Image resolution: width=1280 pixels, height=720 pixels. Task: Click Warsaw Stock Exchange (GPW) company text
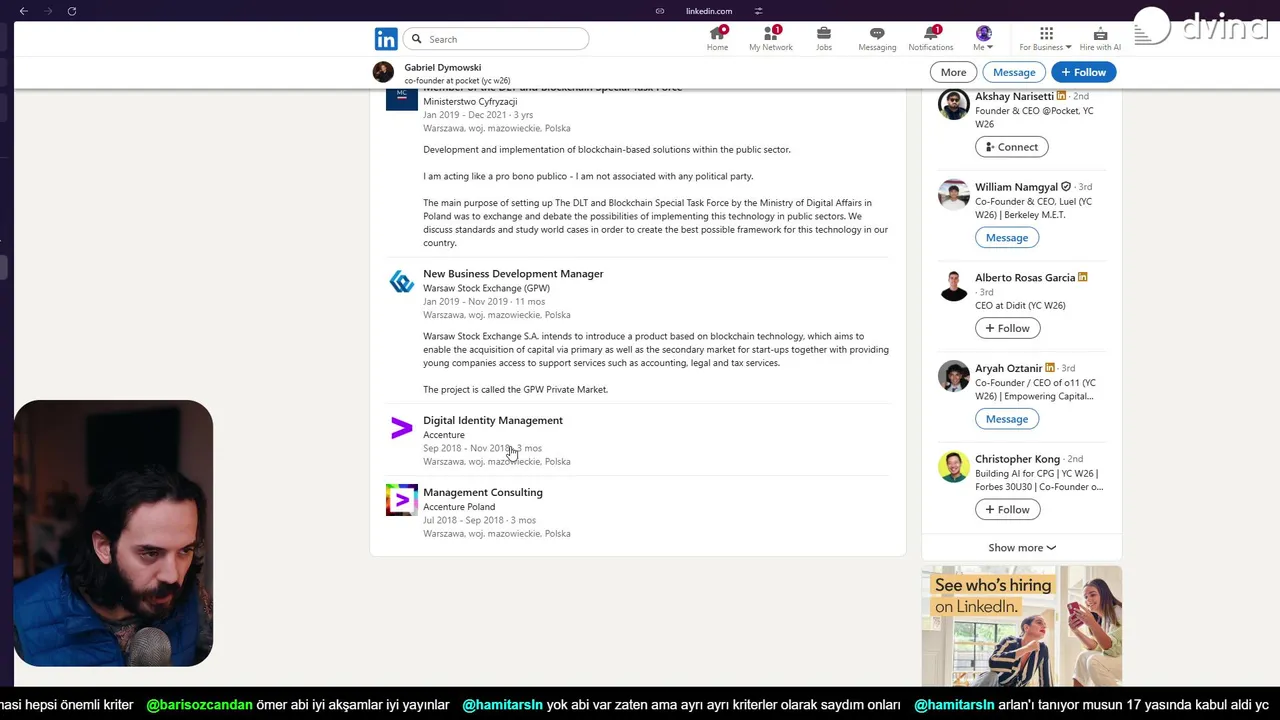pyautogui.click(x=486, y=288)
